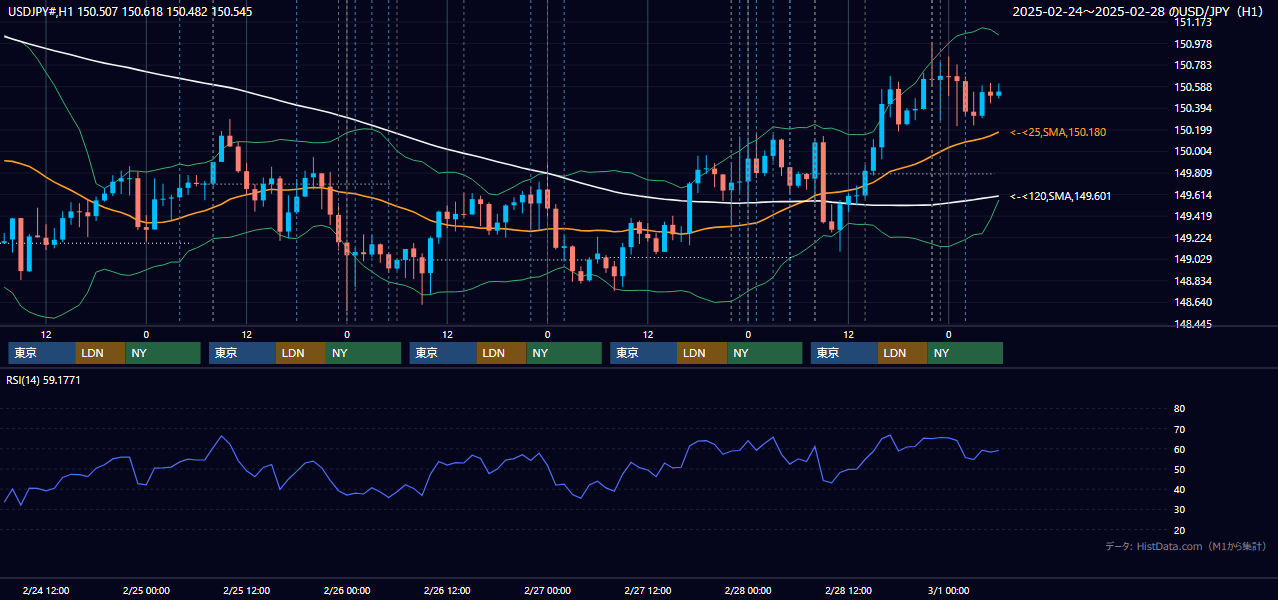Click the RSI 30 level label
The height and width of the screenshot is (600, 1278).
click(1179, 510)
